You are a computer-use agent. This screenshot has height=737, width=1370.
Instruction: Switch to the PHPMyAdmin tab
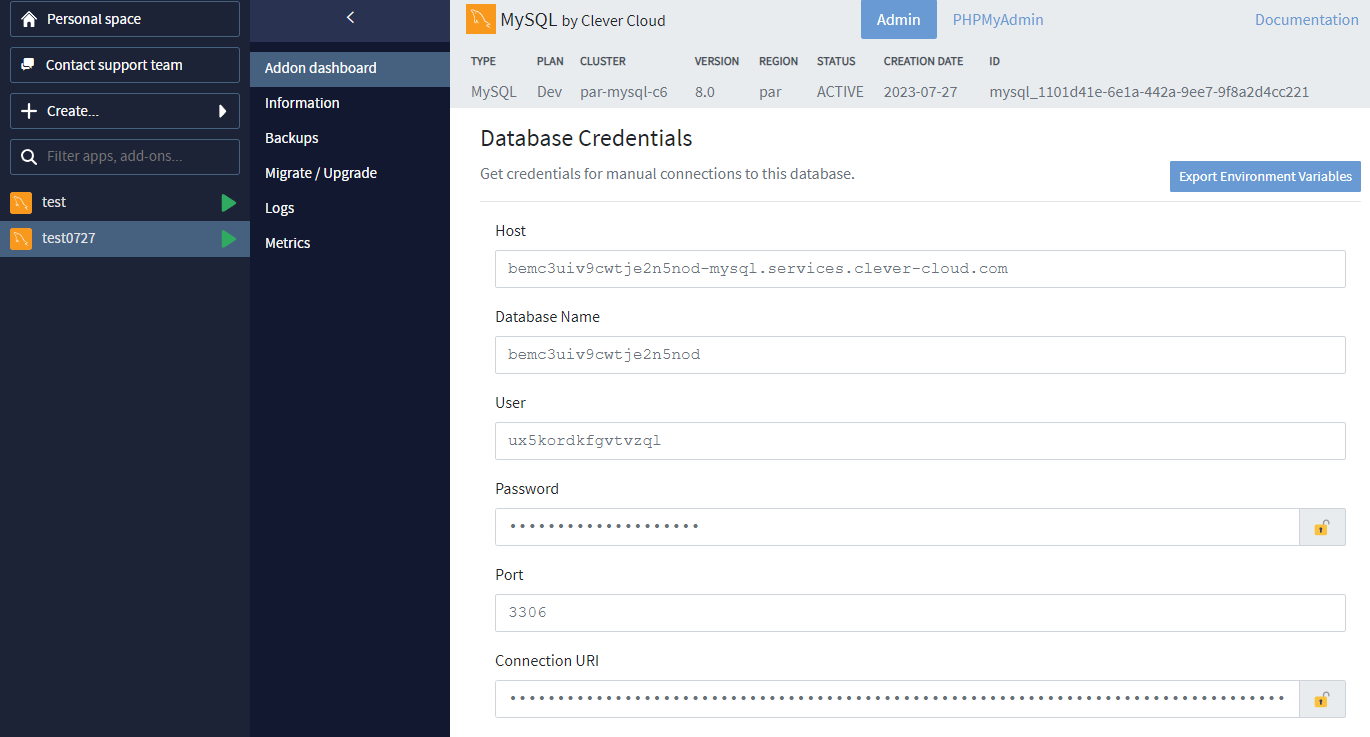pyautogui.click(x=998, y=20)
